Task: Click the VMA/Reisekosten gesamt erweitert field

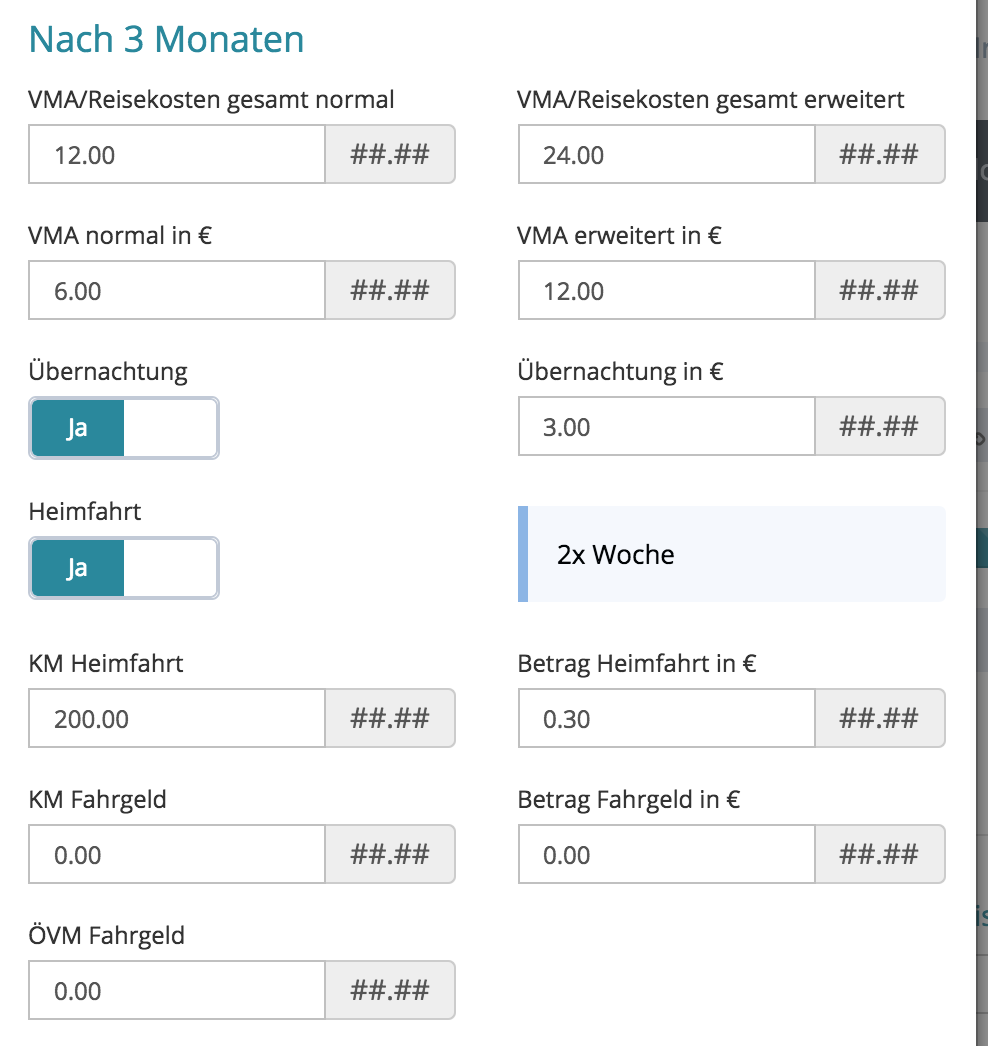Action: pyautogui.click(x=667, y=155)
